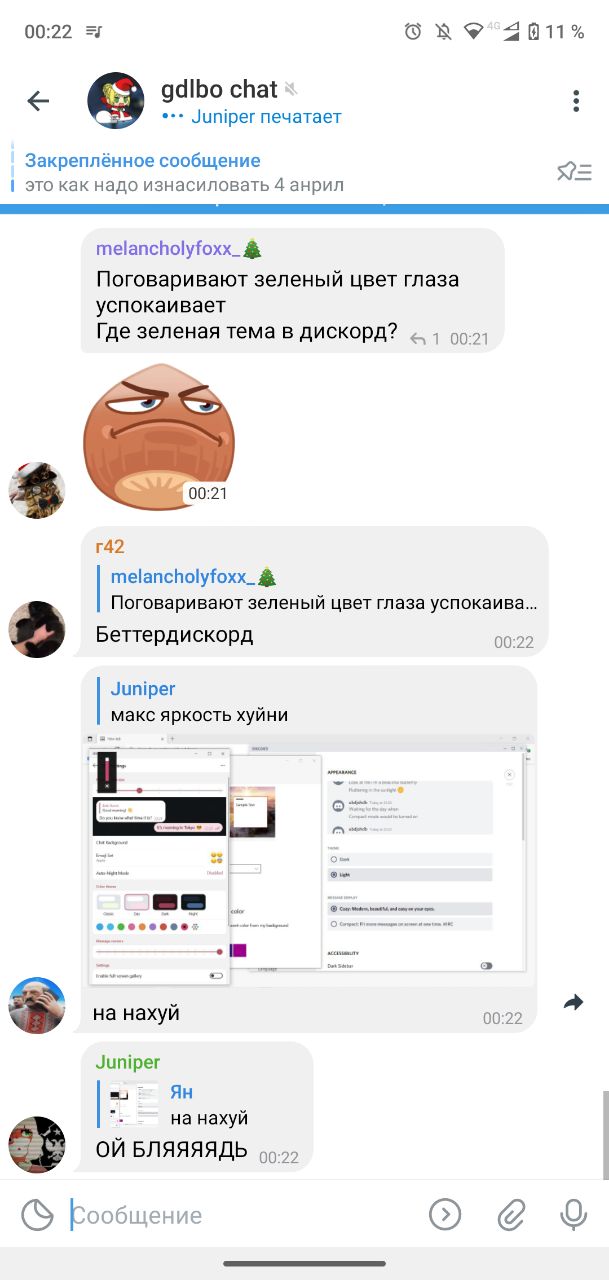
Task: Tap the back arrow in chat header
Action: click(38, 101)
